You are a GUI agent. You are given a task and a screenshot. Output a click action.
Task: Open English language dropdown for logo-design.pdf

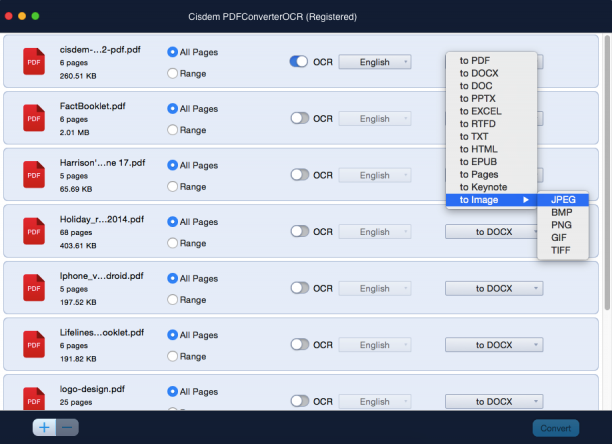pyautogui.click(x=375, y=401)
